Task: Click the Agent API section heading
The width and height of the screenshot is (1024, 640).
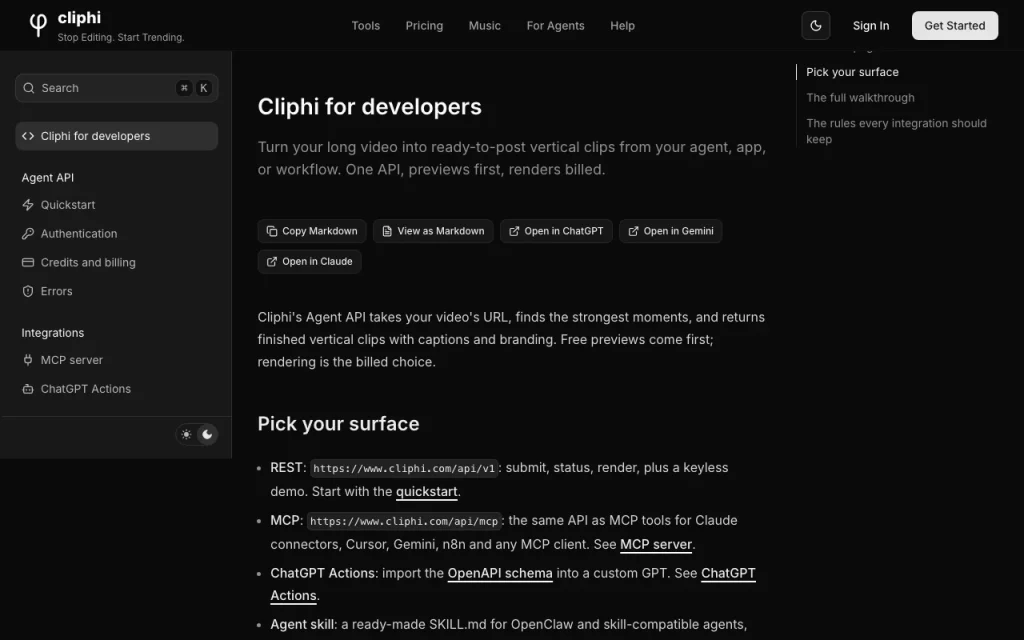Action: click(x=48, y=178)
